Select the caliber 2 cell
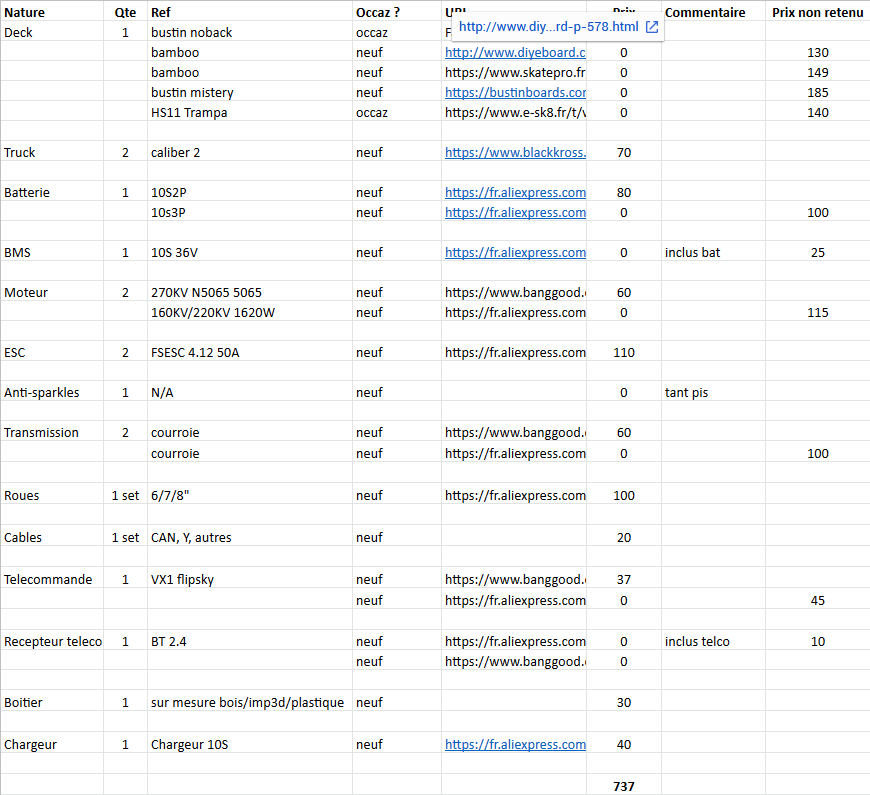 coord(250,153)
